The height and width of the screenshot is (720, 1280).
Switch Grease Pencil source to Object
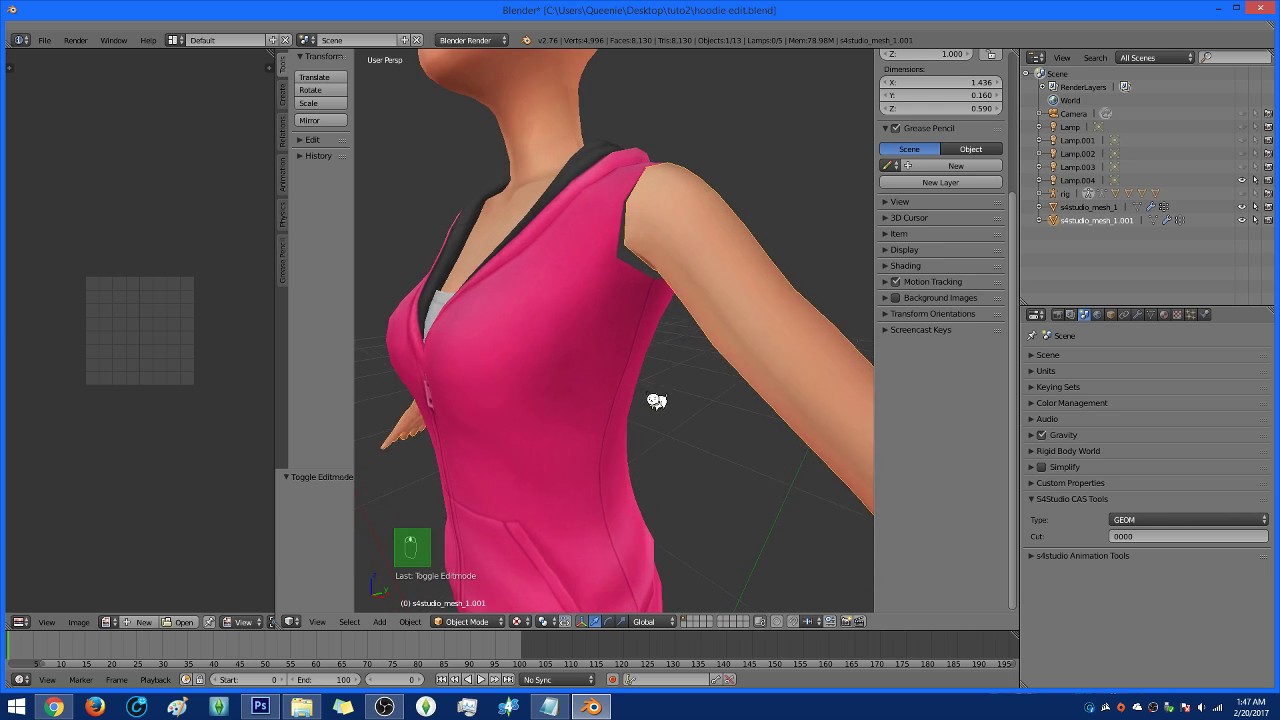point(971,149)
